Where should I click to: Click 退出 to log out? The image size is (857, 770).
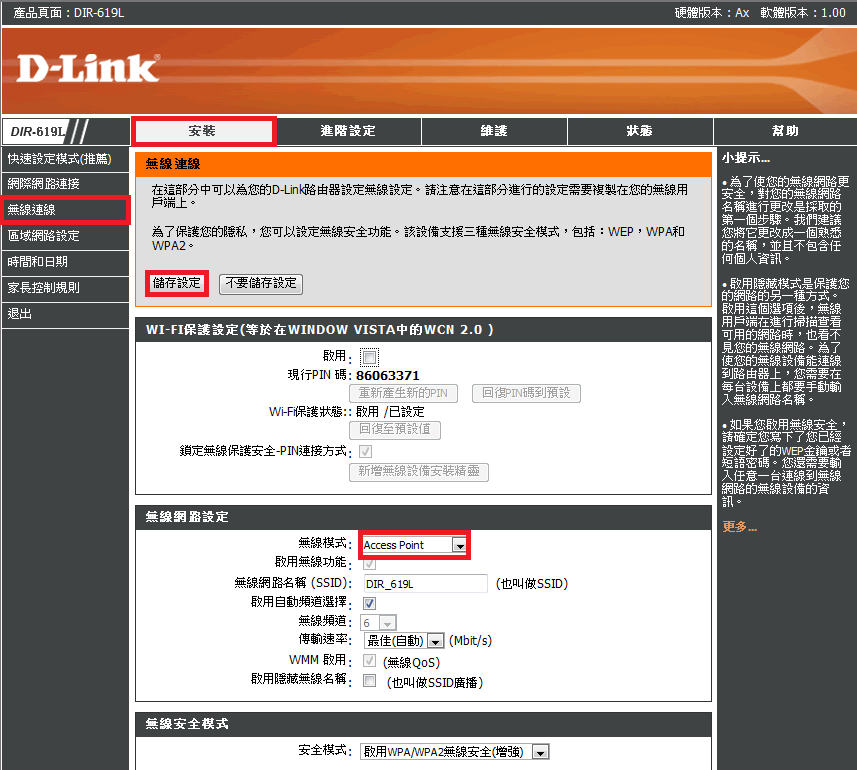coord(65,314)
